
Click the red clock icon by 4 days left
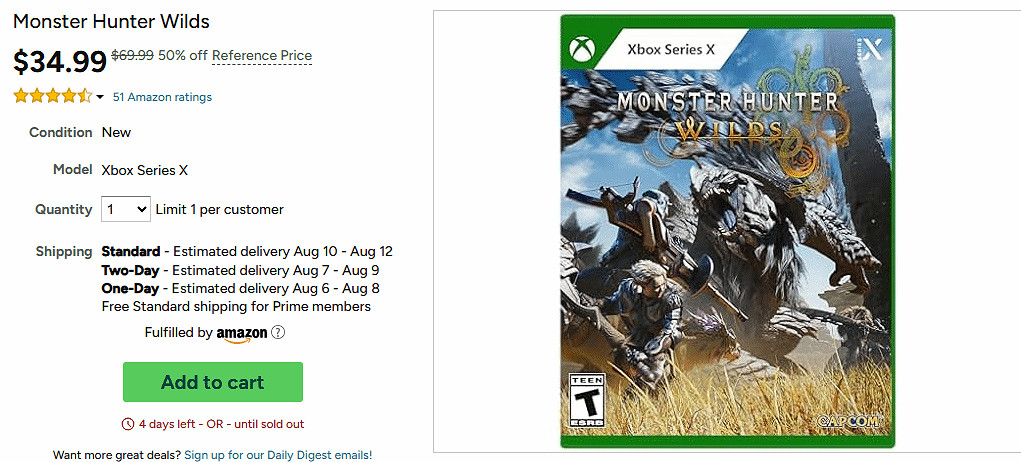tap(127, 424)
